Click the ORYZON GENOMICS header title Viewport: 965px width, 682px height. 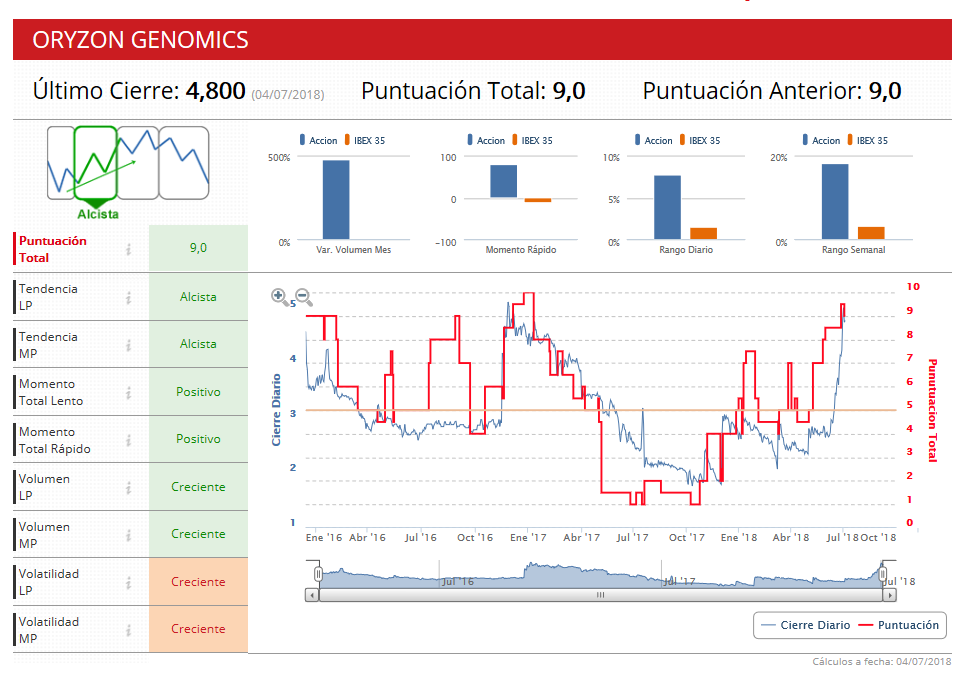point(140,40)
